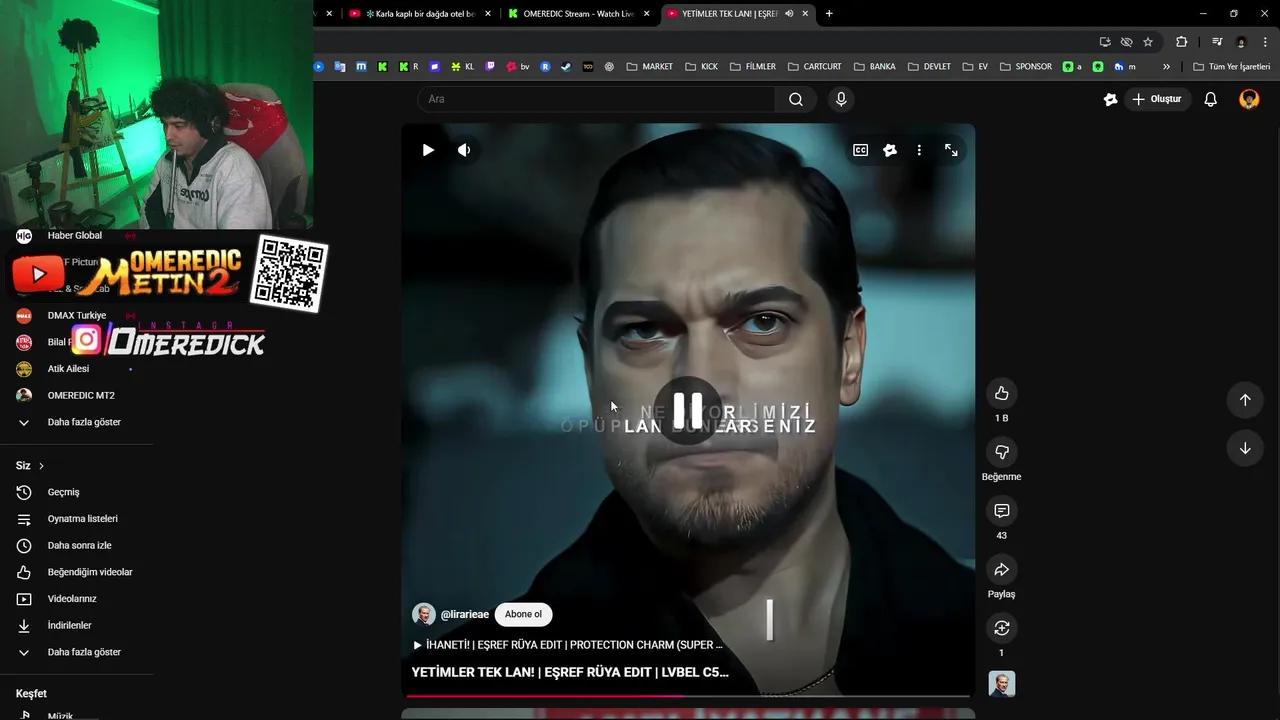Enter fullscreen mode on the Shorts player
This screenshot has height=720, width=1280.
pos(951,150)
